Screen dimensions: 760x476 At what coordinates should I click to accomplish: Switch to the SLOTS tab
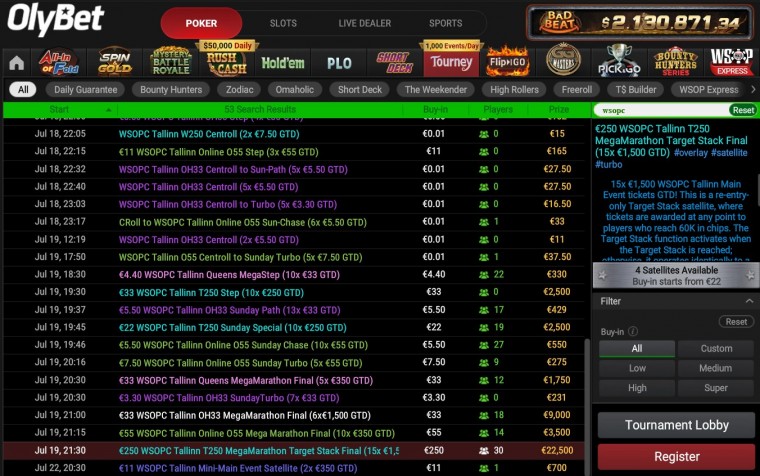coord(283,23)
